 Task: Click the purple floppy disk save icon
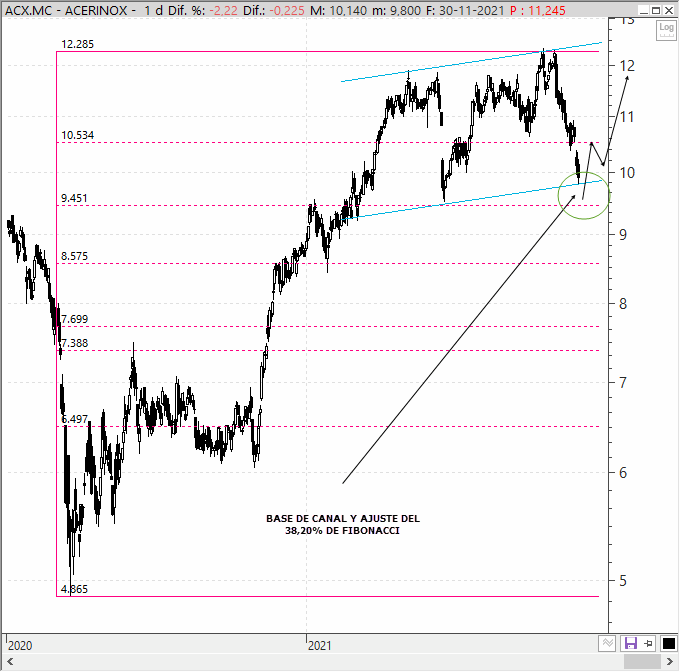tap(631, 643)
